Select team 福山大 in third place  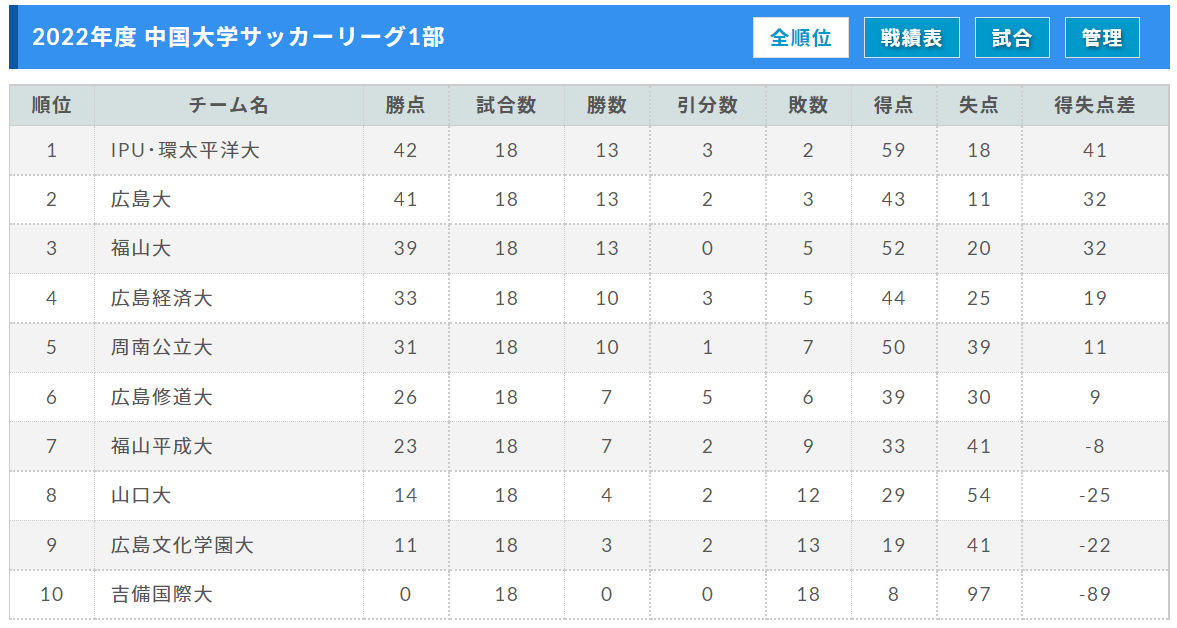[140, 248]
